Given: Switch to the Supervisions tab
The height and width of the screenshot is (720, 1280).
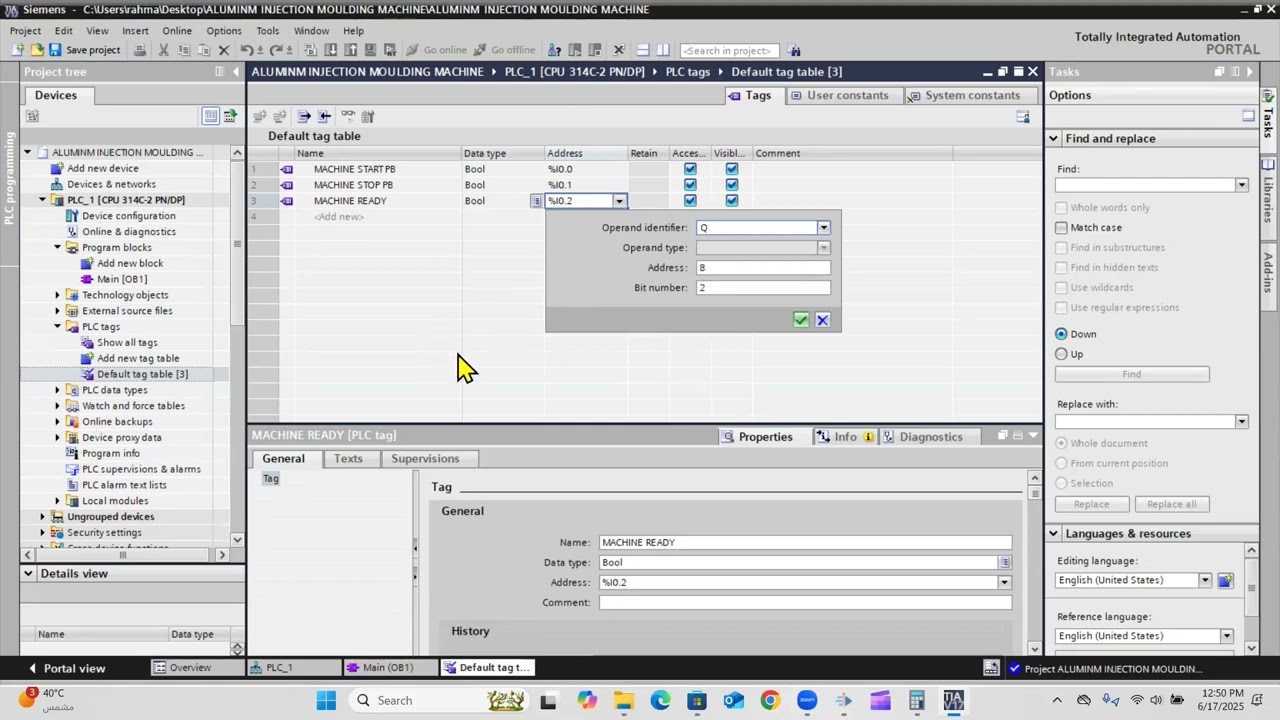Looking at the screenshot, I should click(x=425, y=458).
